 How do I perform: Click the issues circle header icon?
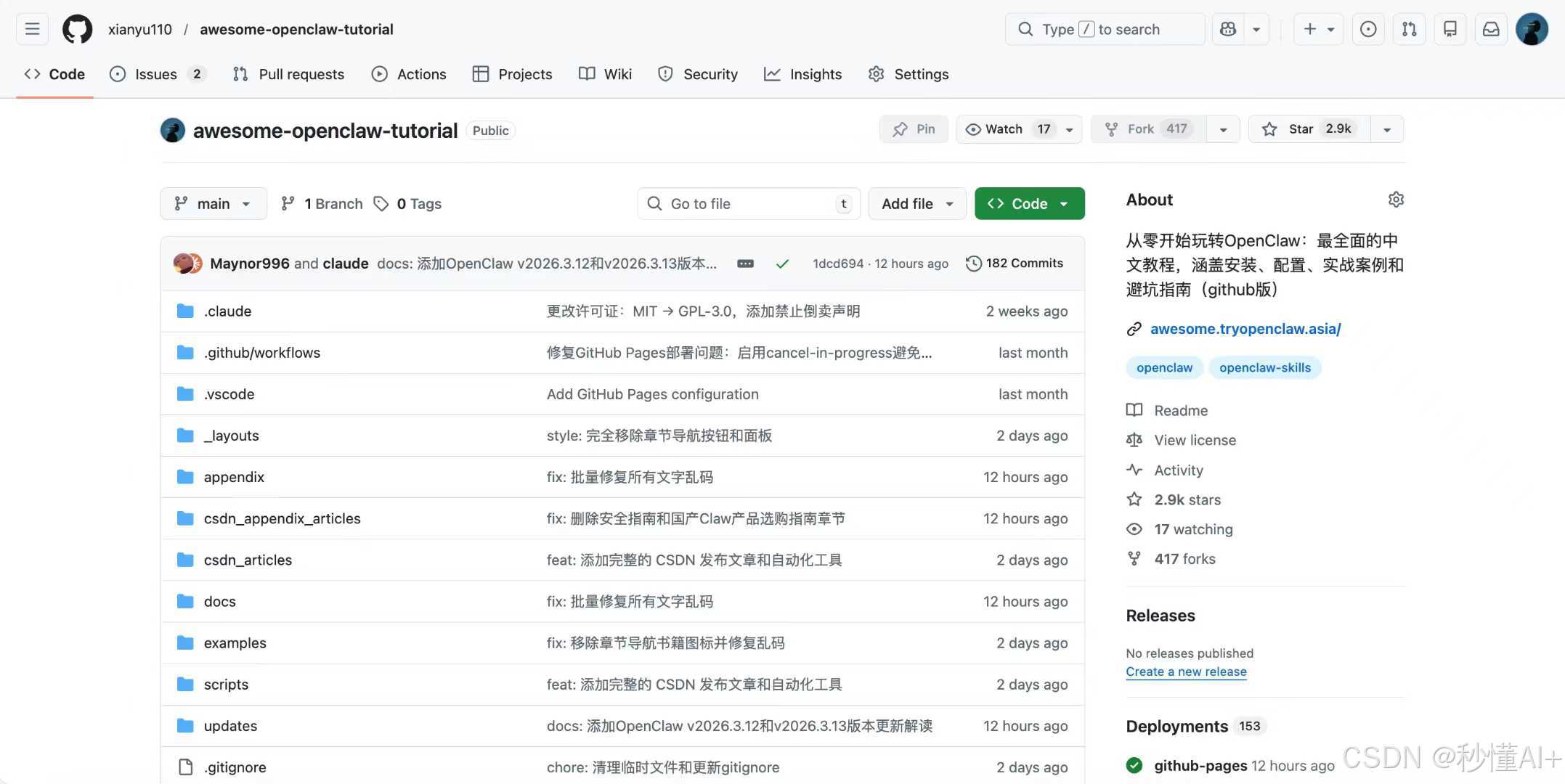point(1368,30)
